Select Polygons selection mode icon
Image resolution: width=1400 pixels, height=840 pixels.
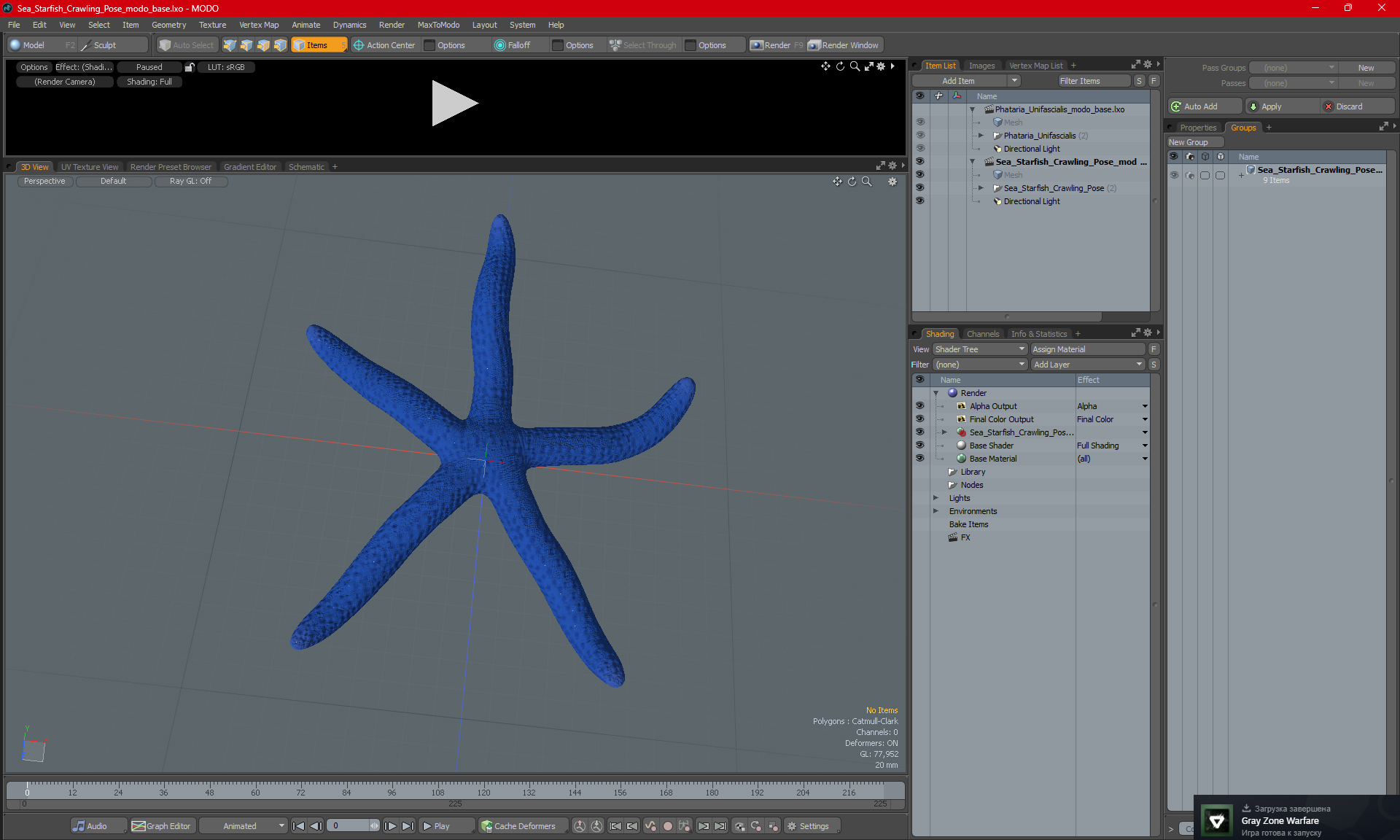click(x=263, y=45)
